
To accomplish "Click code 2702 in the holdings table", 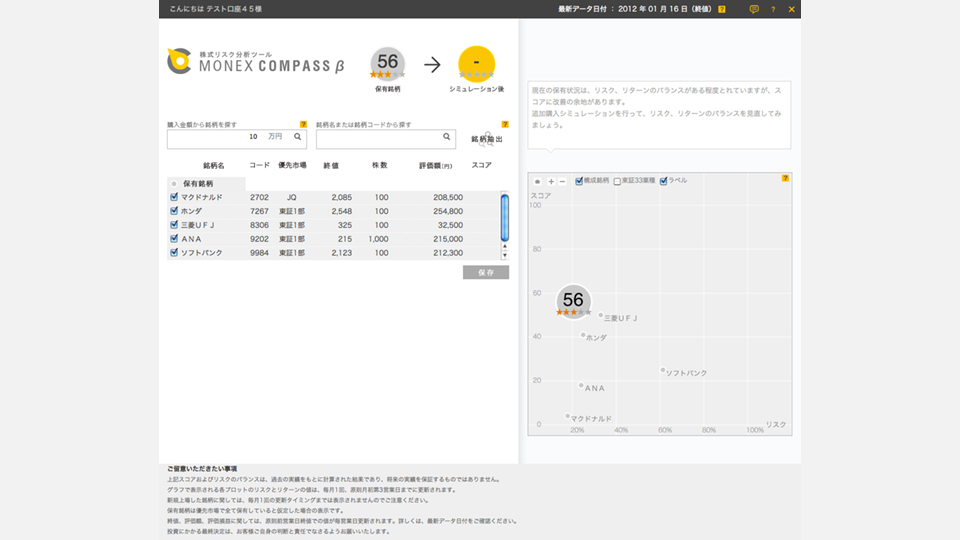I will [x=259, y=197].
